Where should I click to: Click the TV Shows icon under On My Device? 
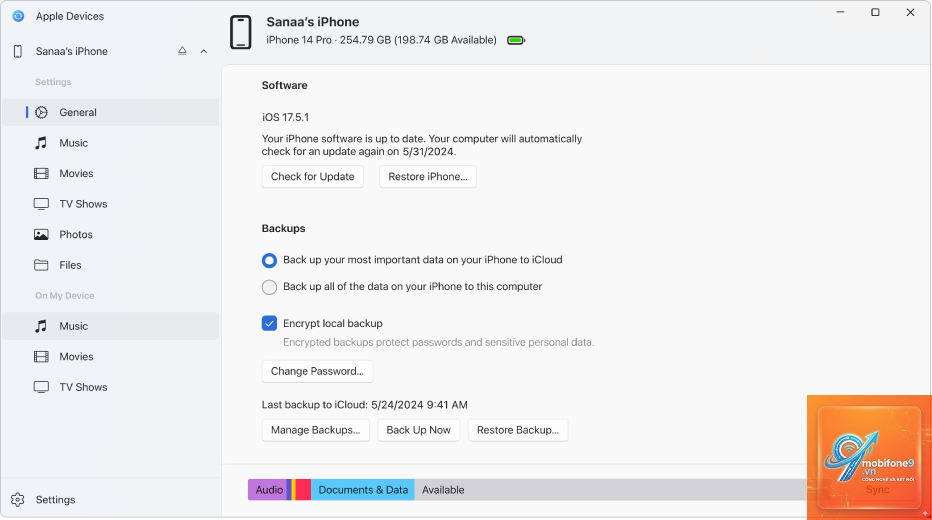[x=41, y=387]
